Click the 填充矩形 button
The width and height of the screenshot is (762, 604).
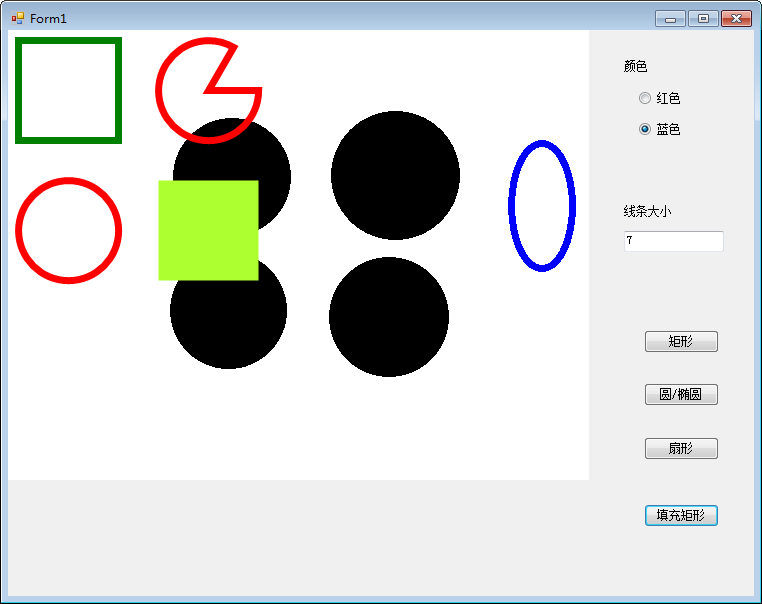681,515
